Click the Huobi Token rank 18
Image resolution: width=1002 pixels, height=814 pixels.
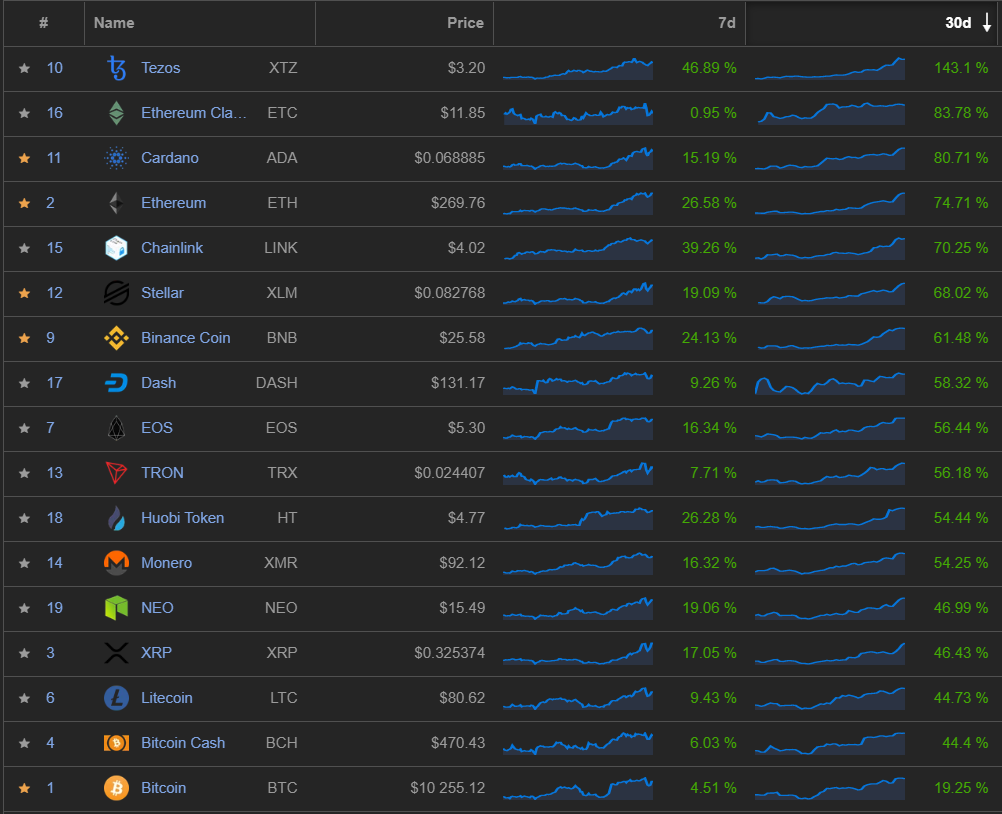(54, 518)
